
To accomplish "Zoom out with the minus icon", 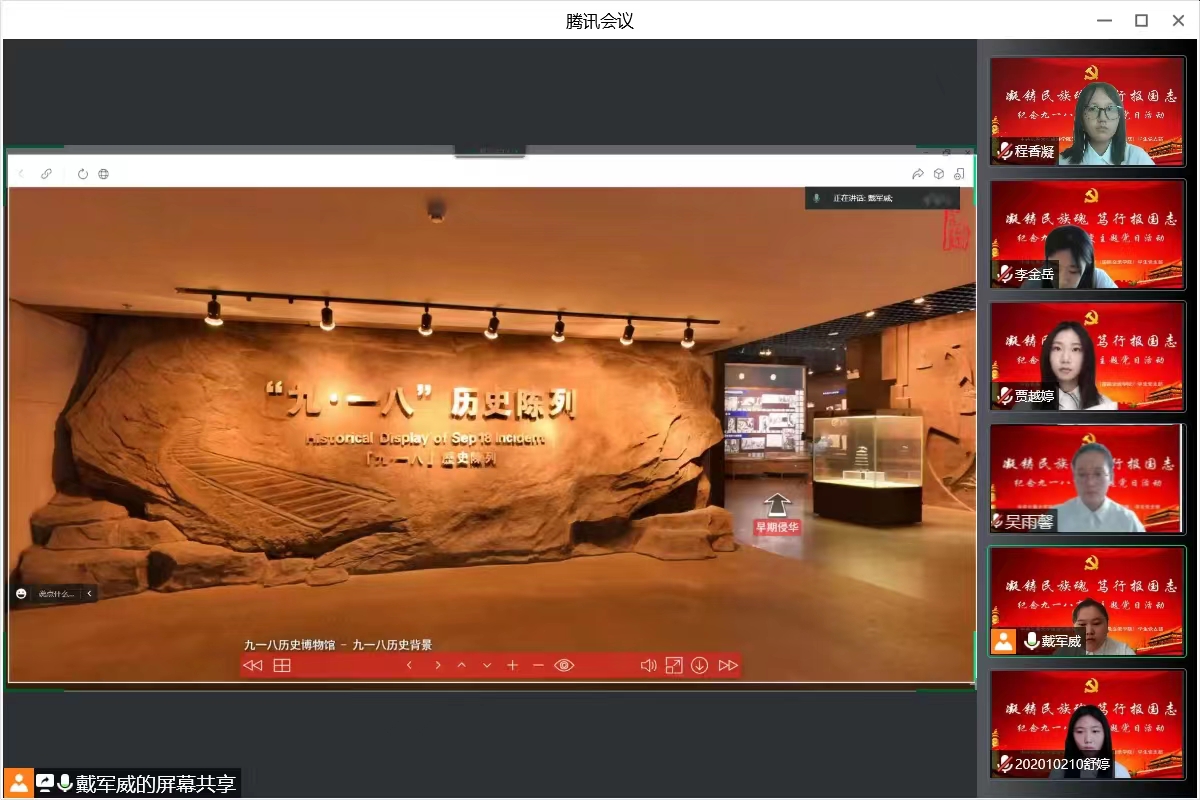I will coord(538,665).
